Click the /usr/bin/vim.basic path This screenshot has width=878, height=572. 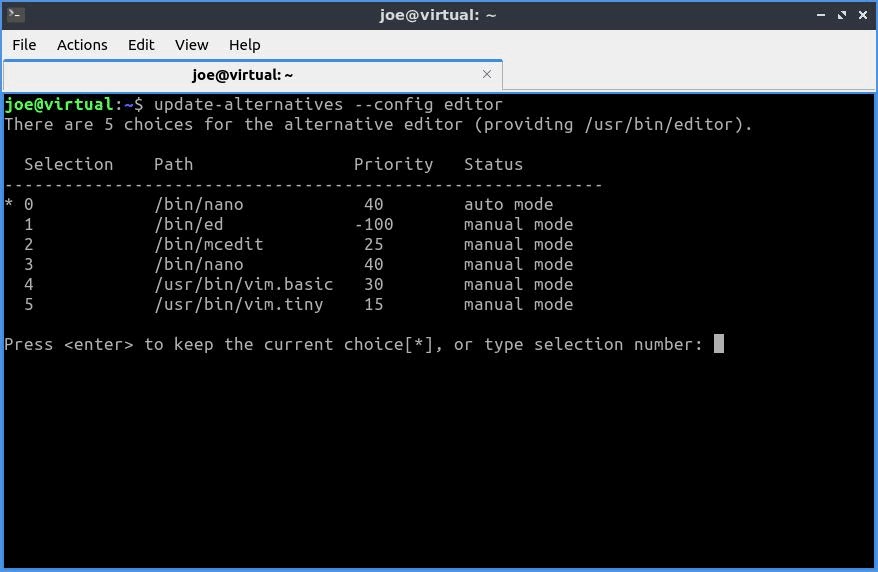[x=244, y=284]
